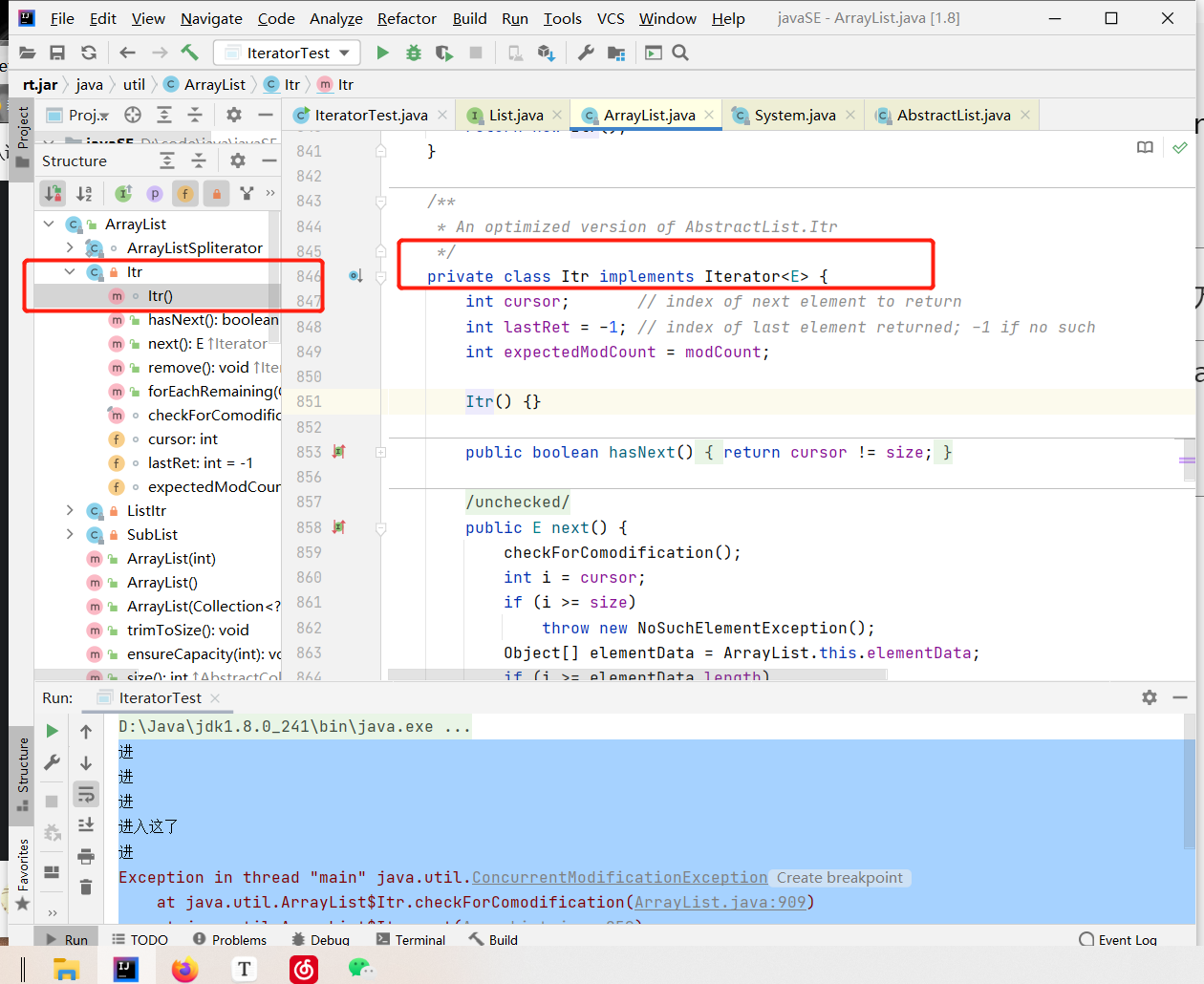Rerun IteratorTest in Run panel

pyautogui.click(x=53, y=731)
